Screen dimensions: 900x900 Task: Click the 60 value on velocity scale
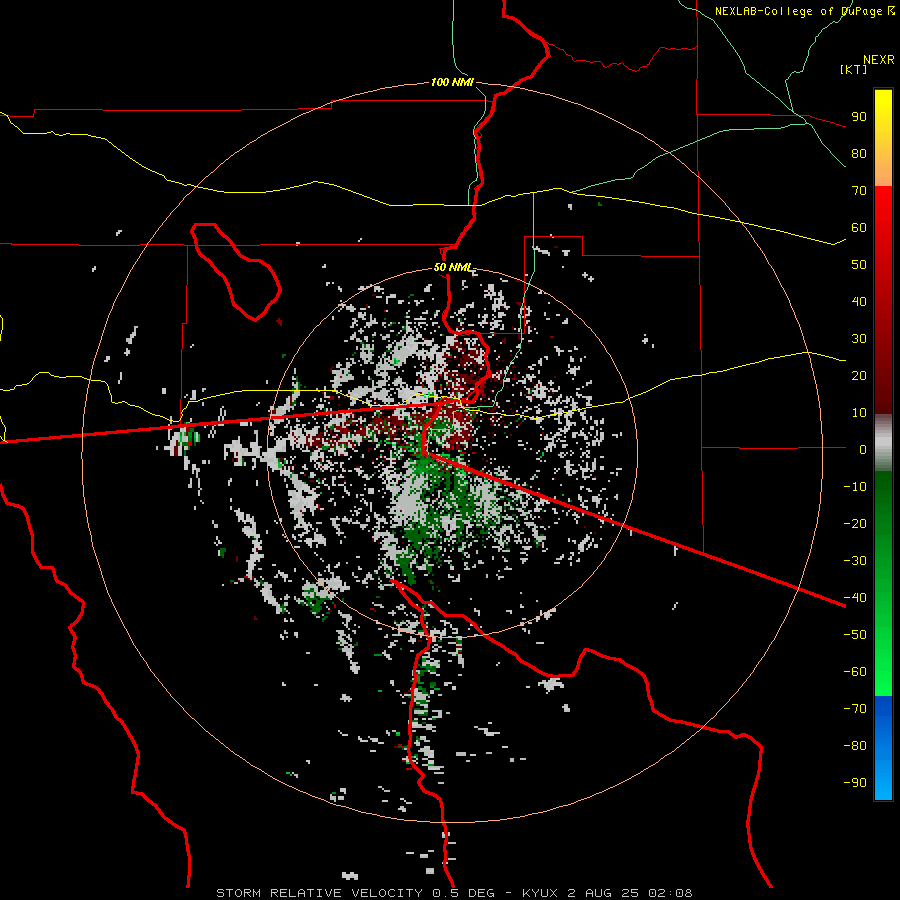pyautogui.click(x=859, y=227)
